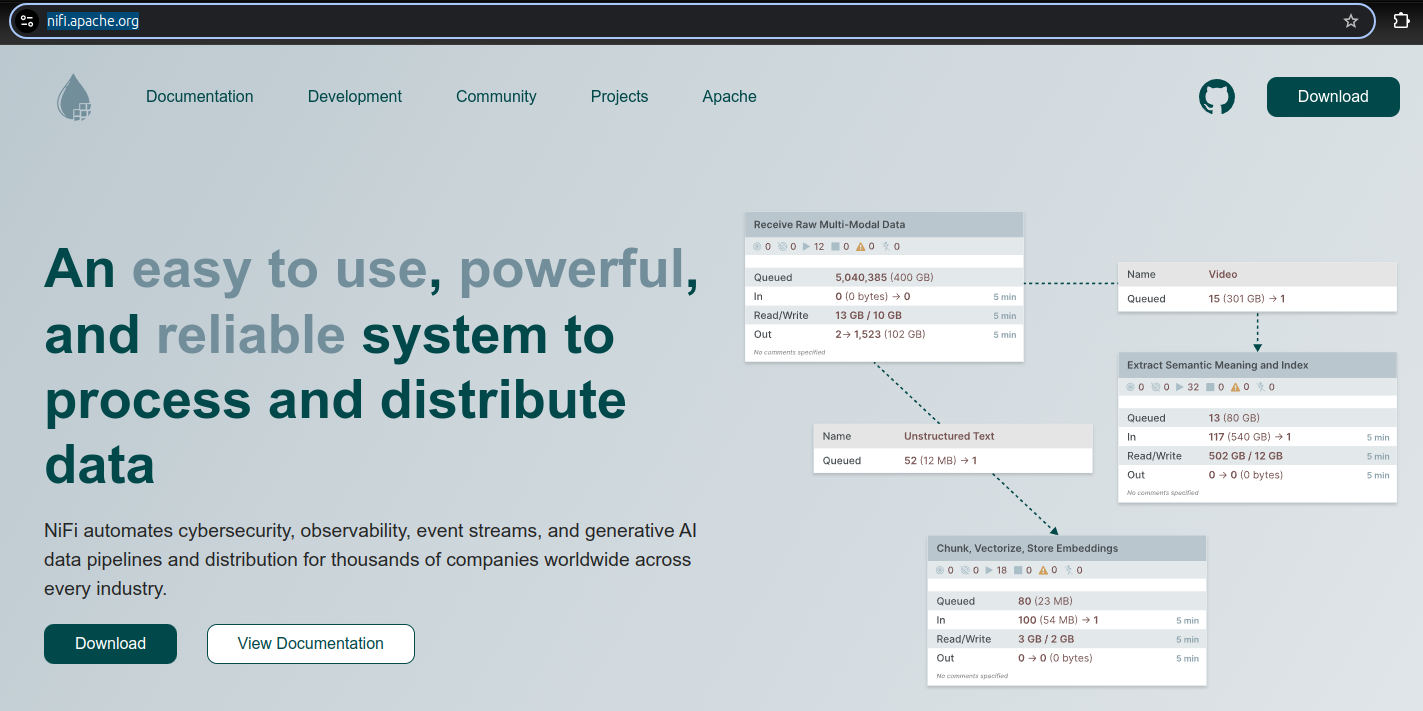The image size is (1423, 711).
Task: Click the '100 (54 MB) → 1' In value
Action: click(1058, 621)
